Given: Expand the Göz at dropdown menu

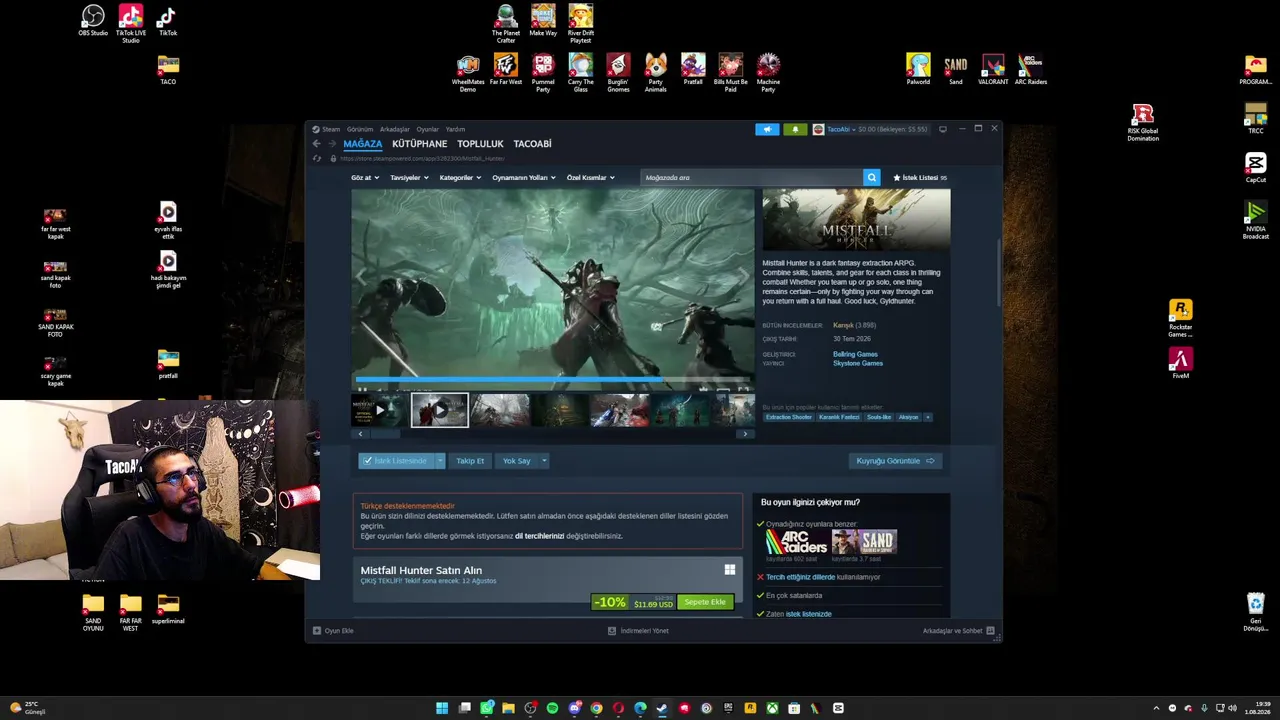Looking at the screenshot, I should [364, 178].
